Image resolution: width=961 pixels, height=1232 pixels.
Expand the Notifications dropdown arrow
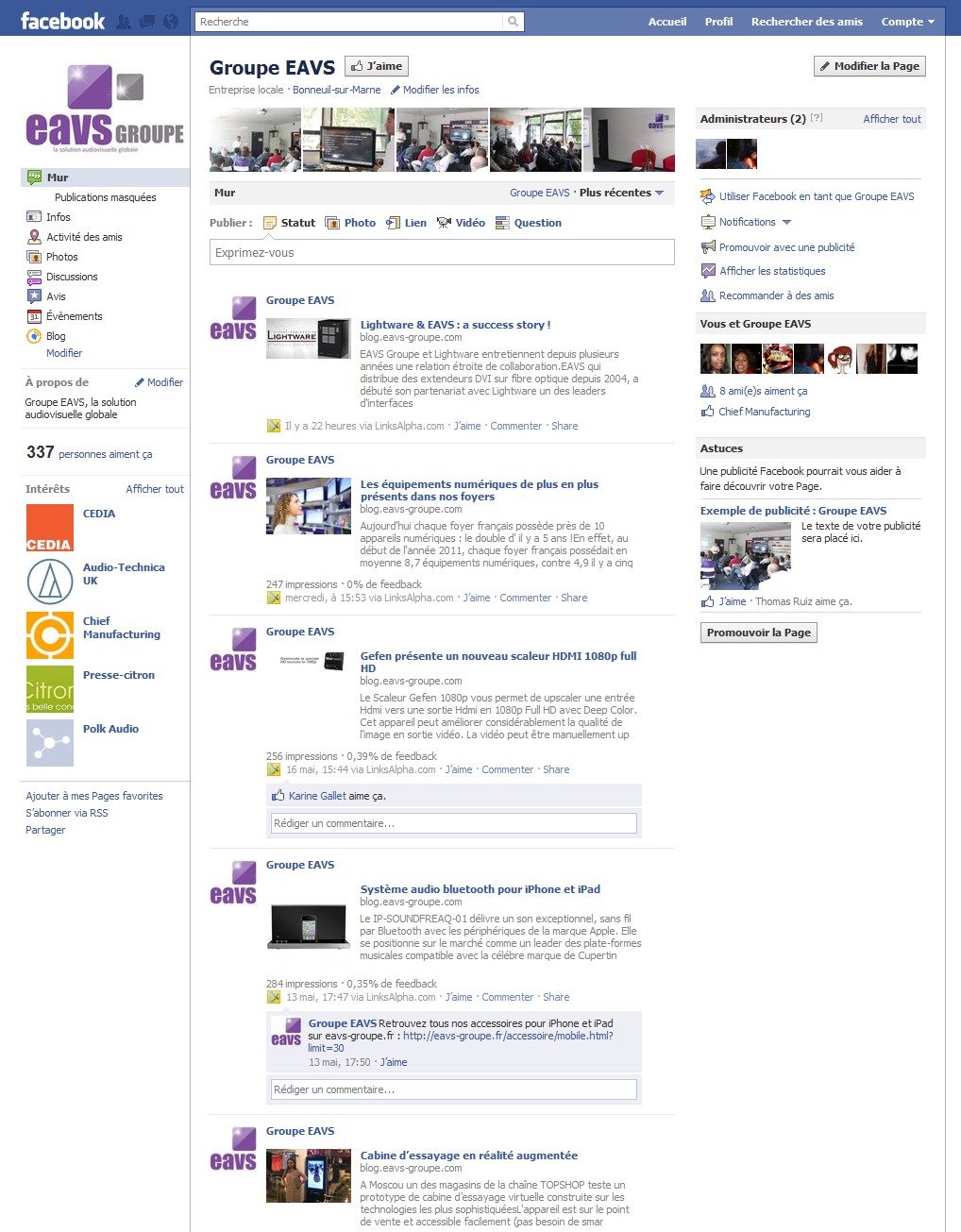[x=786, y=223]
